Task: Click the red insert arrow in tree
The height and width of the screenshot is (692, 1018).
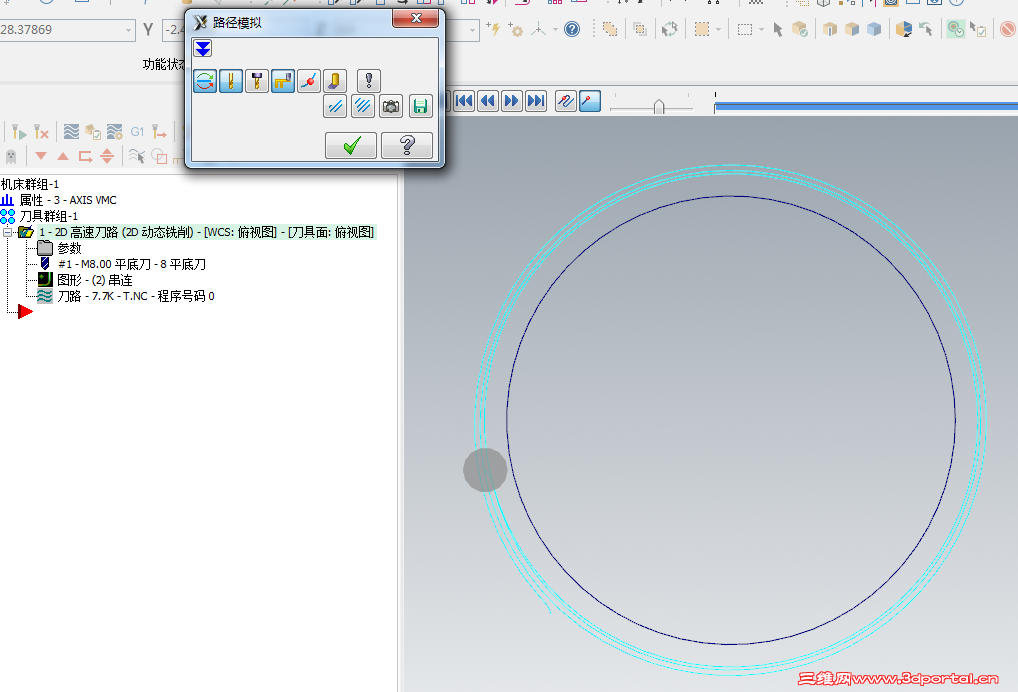Action: pos(25,312)
